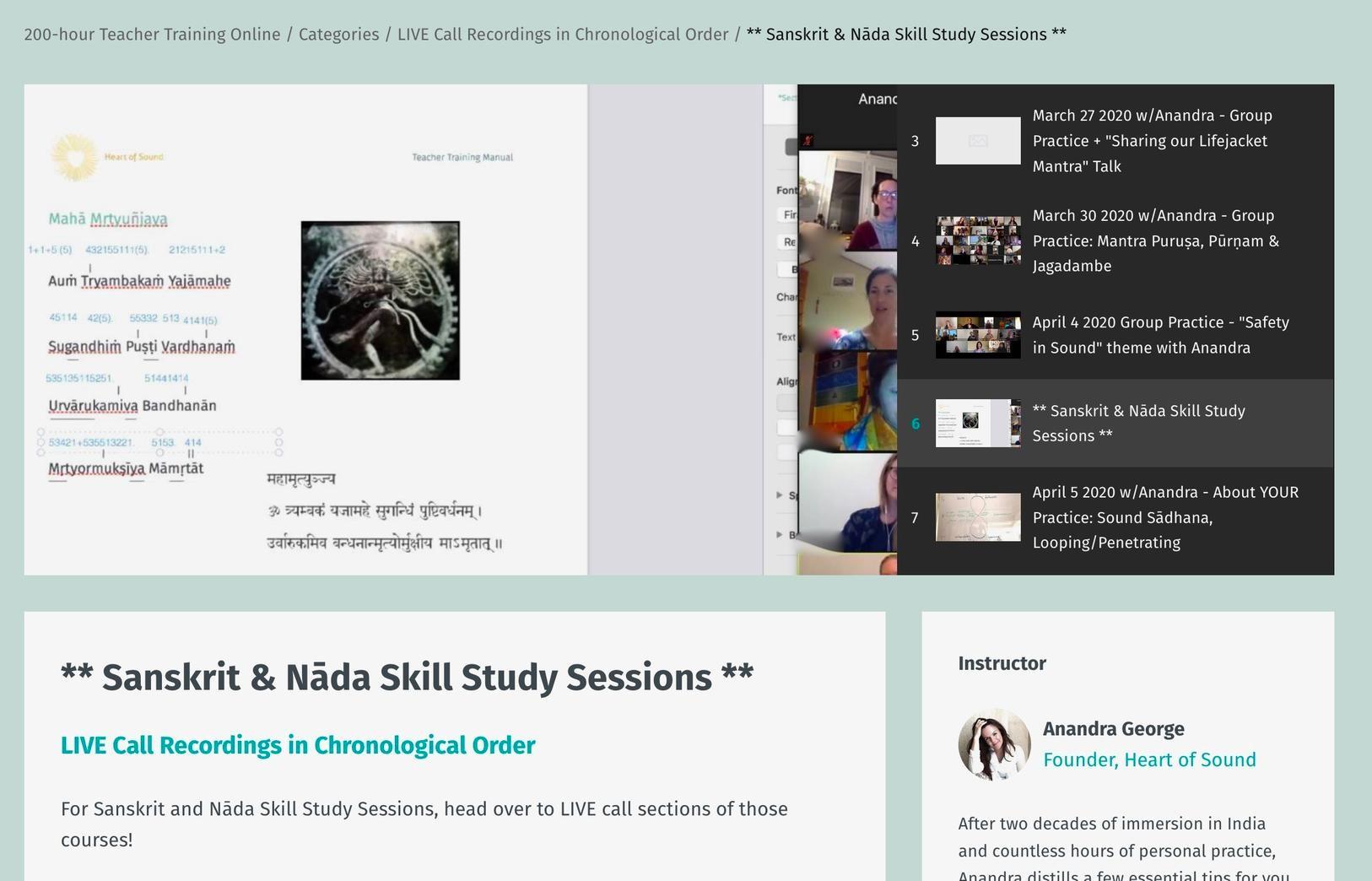Open the 200-hour Teacher Training Online breadcrumb

152,35
